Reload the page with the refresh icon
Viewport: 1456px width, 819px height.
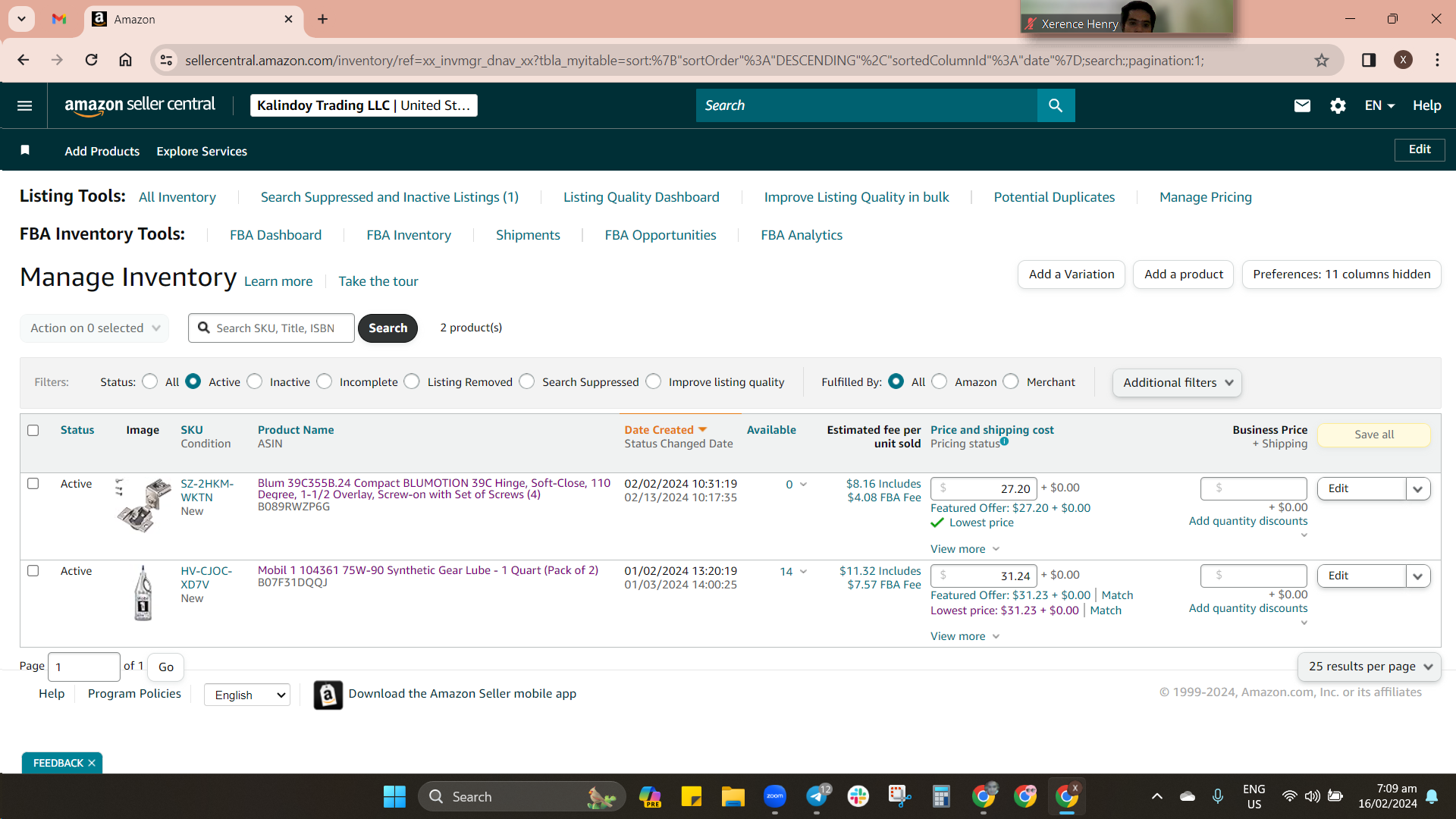[x=91, y=60]
